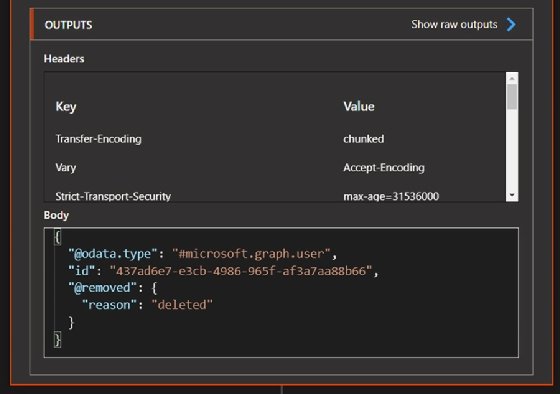Click the "reason" key in body
Image resolution: width=560 pixels, height=394 pixels.
click(109, 305)
